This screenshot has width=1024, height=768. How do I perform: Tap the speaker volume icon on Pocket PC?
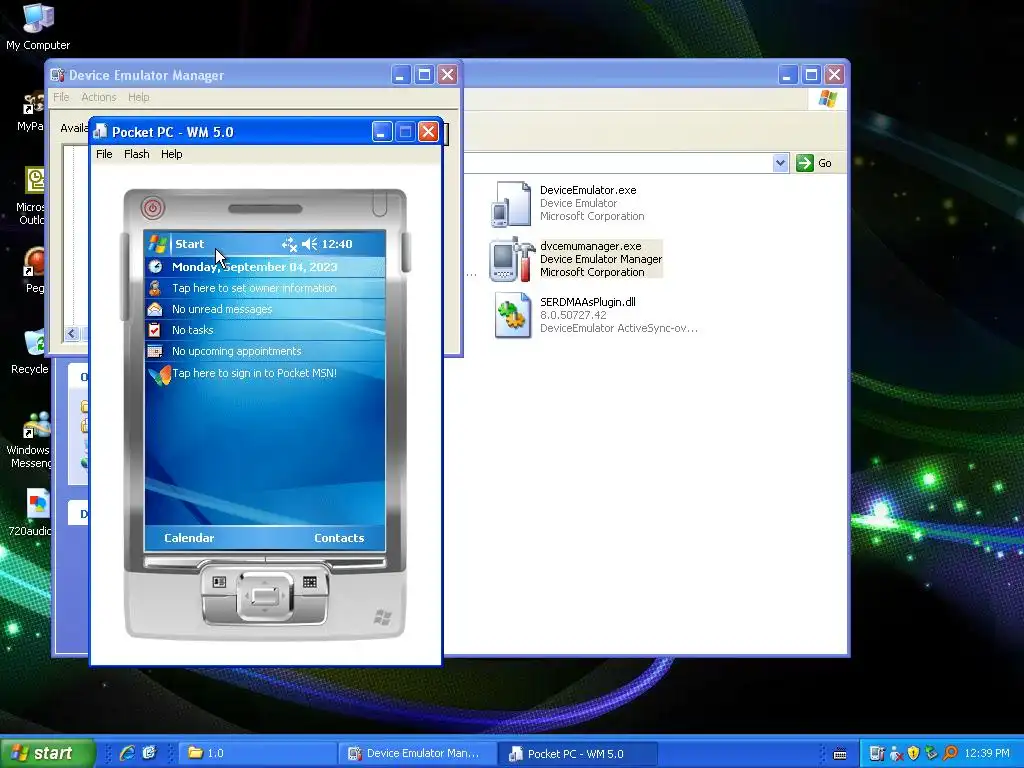(x=310, y=244)
